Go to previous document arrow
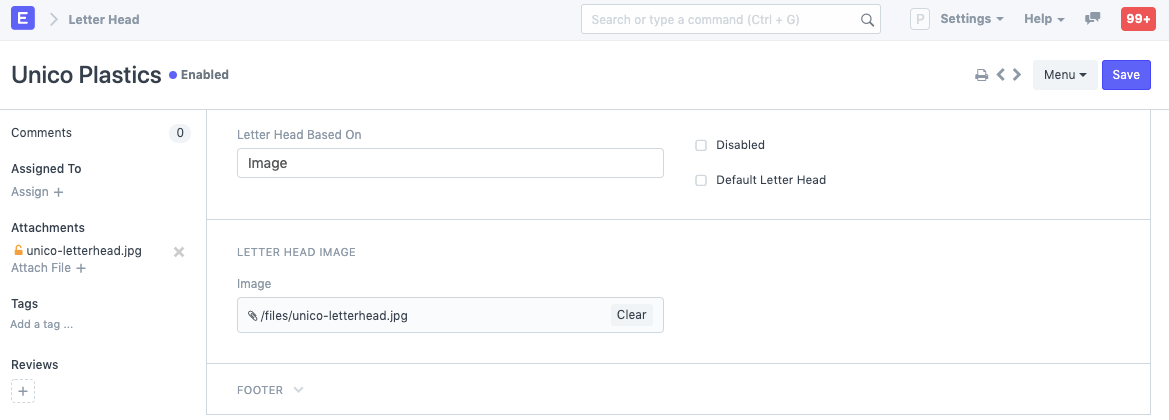 point(1000,75)
